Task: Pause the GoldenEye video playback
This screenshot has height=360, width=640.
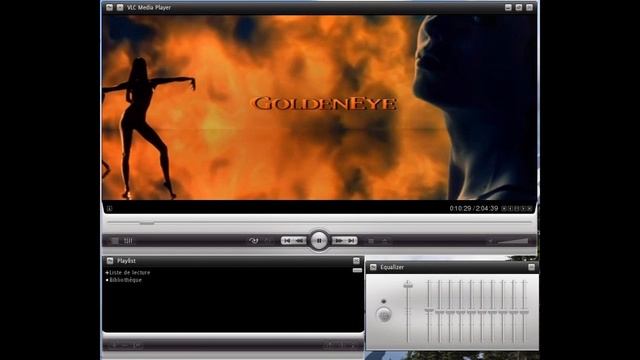Action: coord(319,240)
